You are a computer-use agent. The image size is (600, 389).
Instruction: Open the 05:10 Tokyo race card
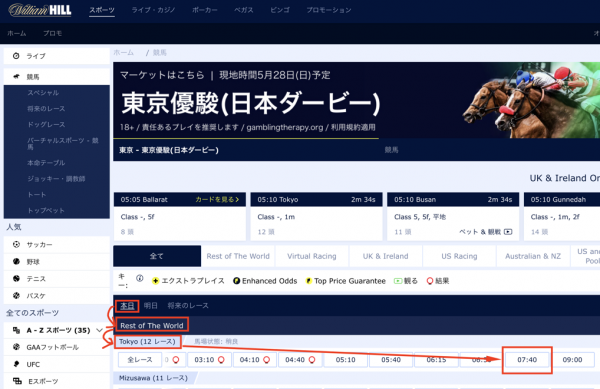pyautogui.click(x=316, y=216)
